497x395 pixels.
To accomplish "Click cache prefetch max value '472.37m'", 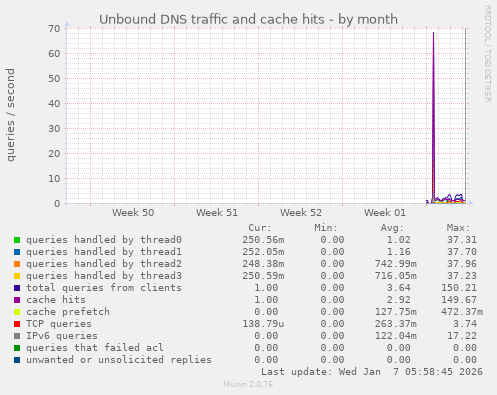I will coord(462,312).
